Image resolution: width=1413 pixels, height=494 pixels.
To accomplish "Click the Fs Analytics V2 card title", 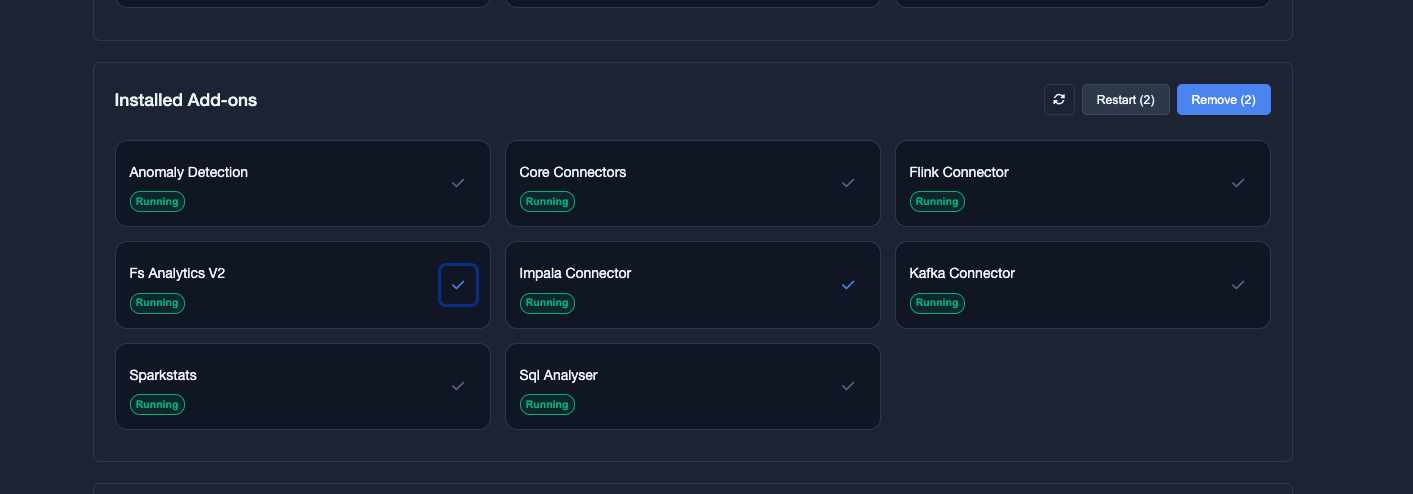I will [x=177, y=273].
